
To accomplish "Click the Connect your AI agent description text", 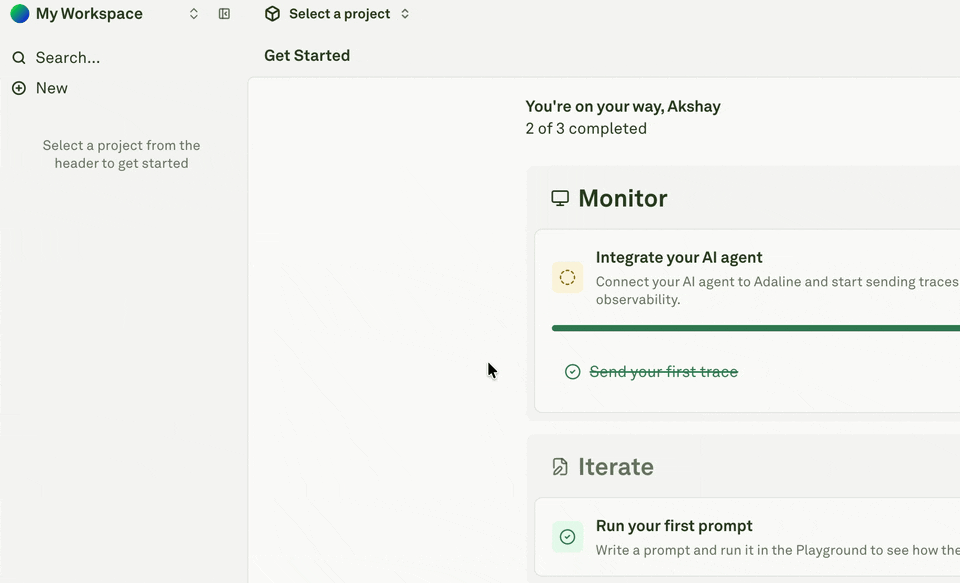I will pyautogui.click(x=777, y=290).
